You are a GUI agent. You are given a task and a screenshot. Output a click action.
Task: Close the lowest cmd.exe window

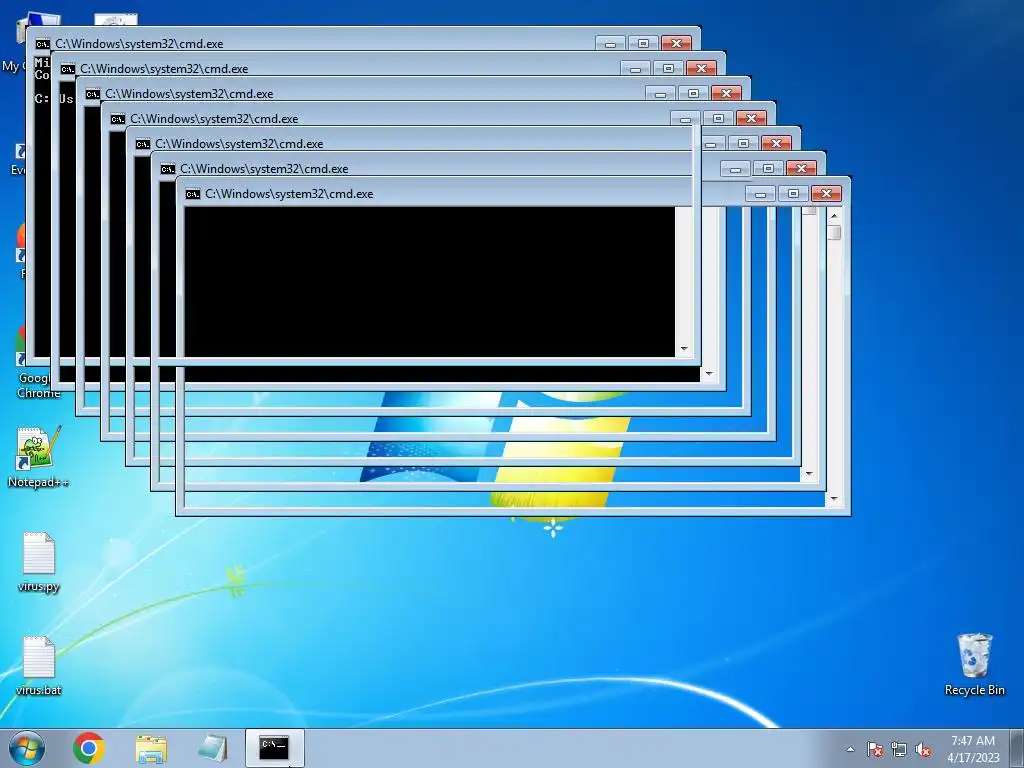click(x=826, y=193)
